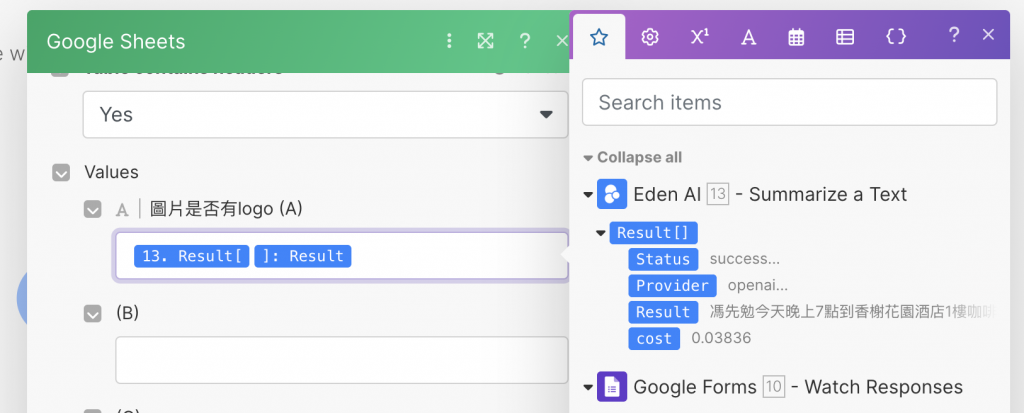Toggle the Values checkbox
Image resolution: width=1024 pixels, height=413 pixels.
tap(61, 173)
